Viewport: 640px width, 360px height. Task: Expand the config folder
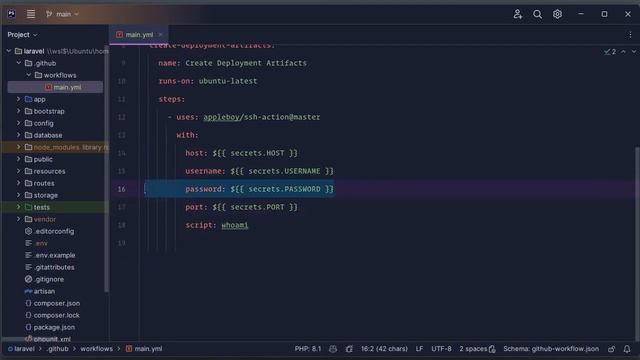point(18,123)
